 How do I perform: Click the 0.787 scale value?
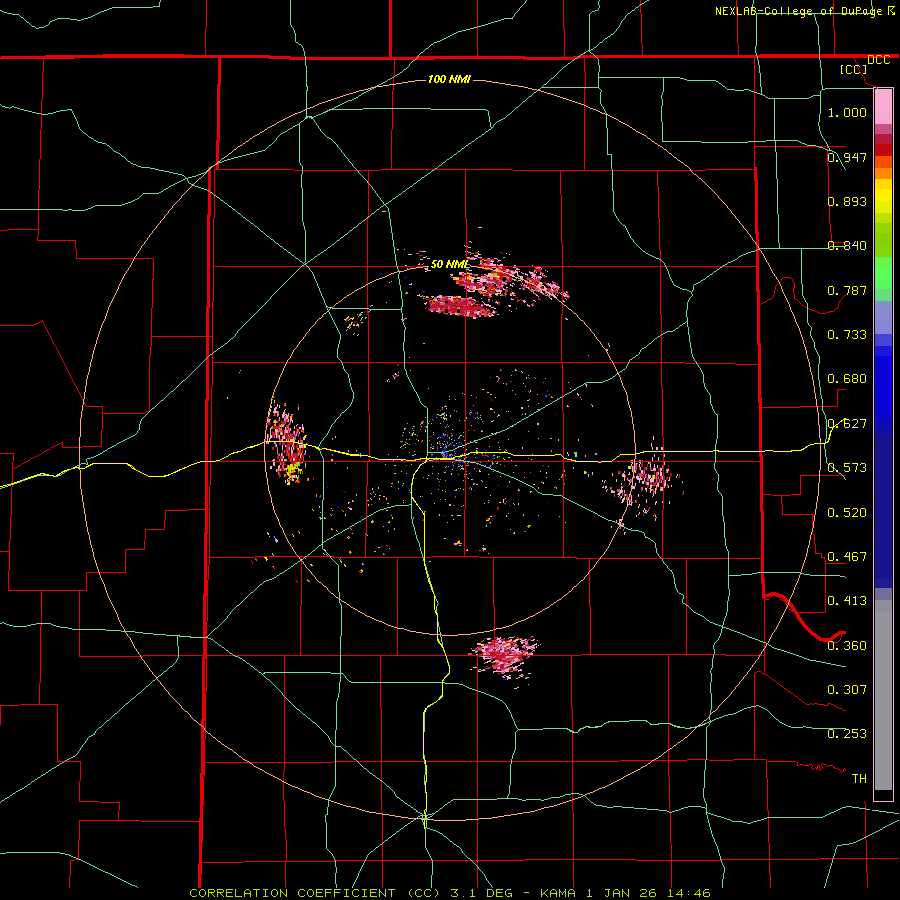click(x=847, y=290)
